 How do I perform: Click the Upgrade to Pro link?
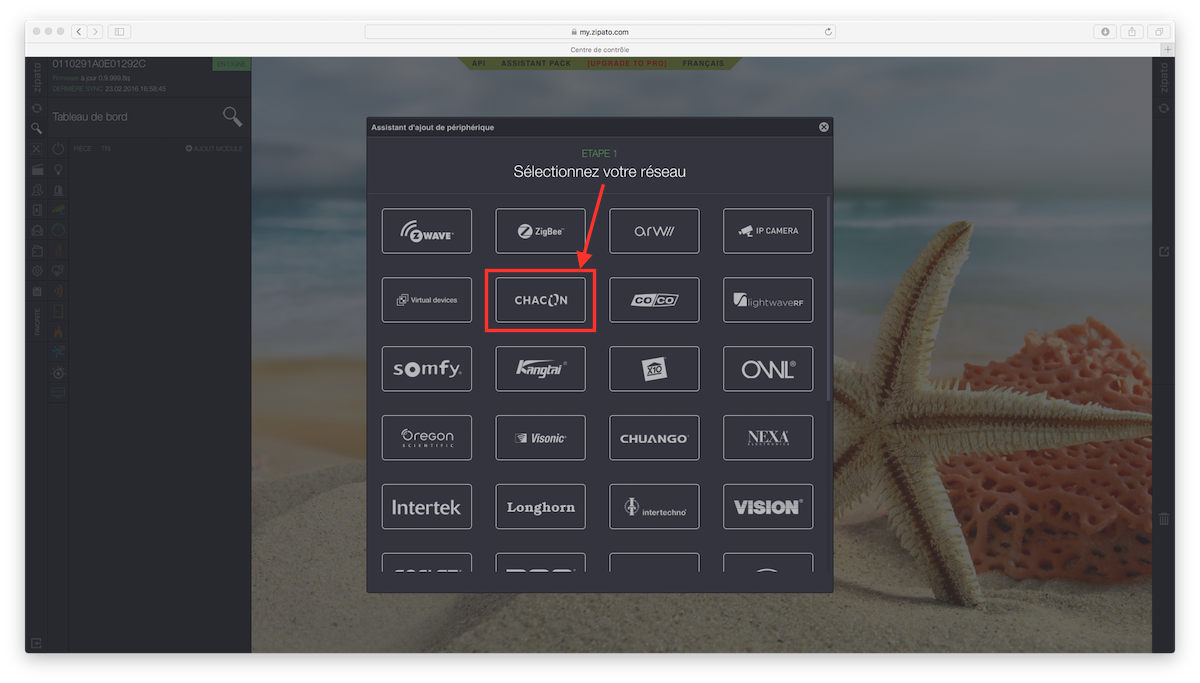(629, 63)
